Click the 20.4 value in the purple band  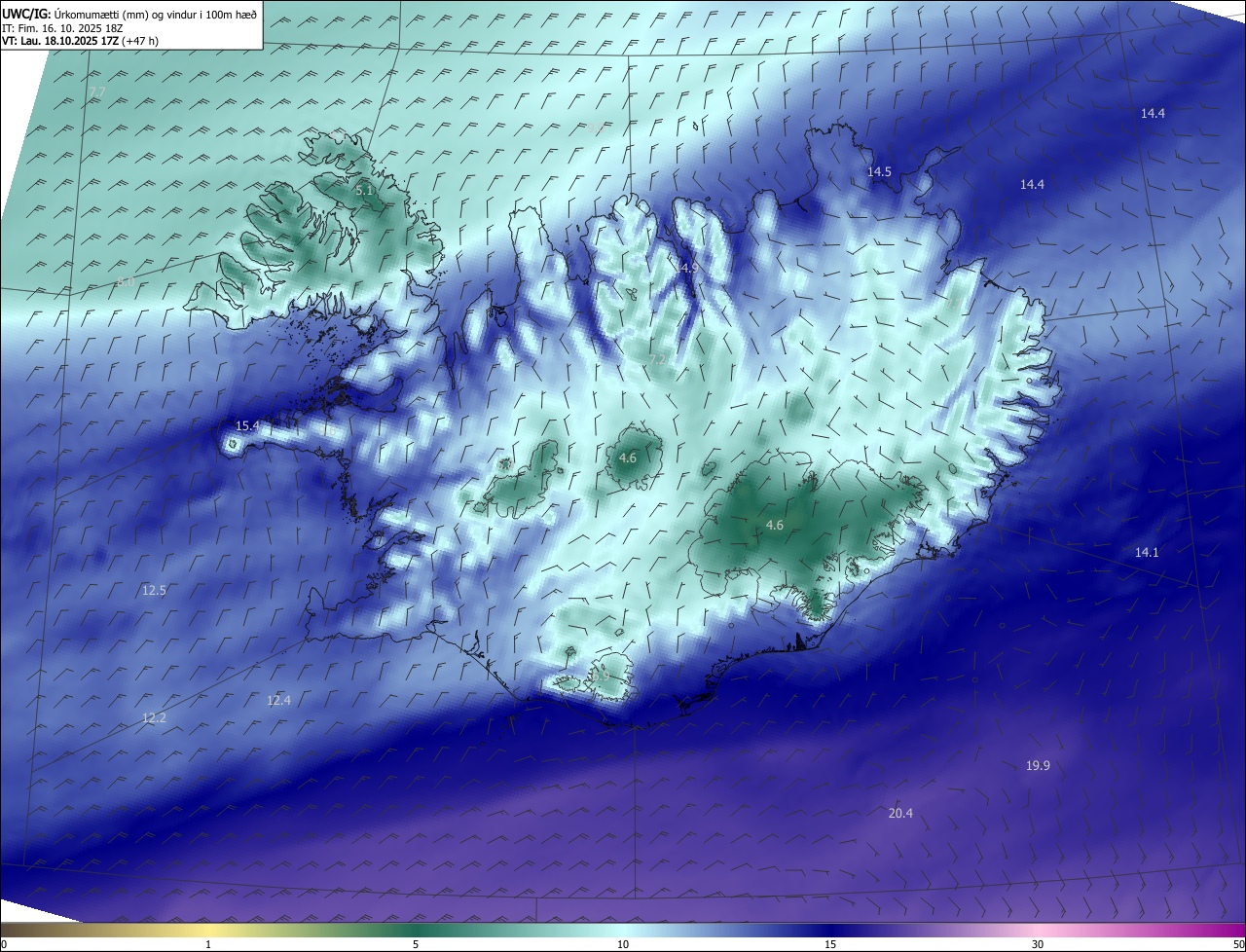[x=900, y=813]
